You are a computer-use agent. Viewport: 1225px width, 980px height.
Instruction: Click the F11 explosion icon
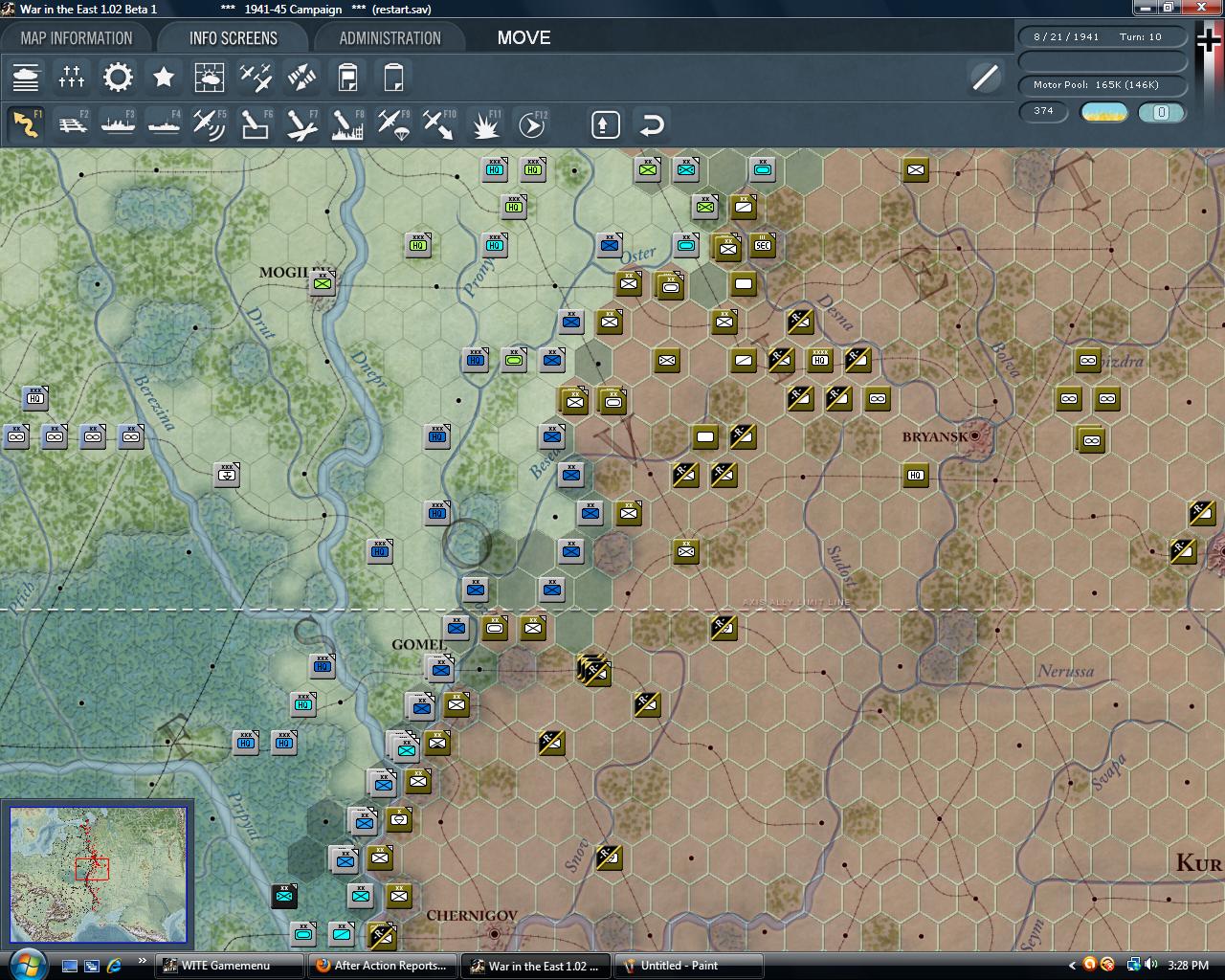[x=485, y=124]
